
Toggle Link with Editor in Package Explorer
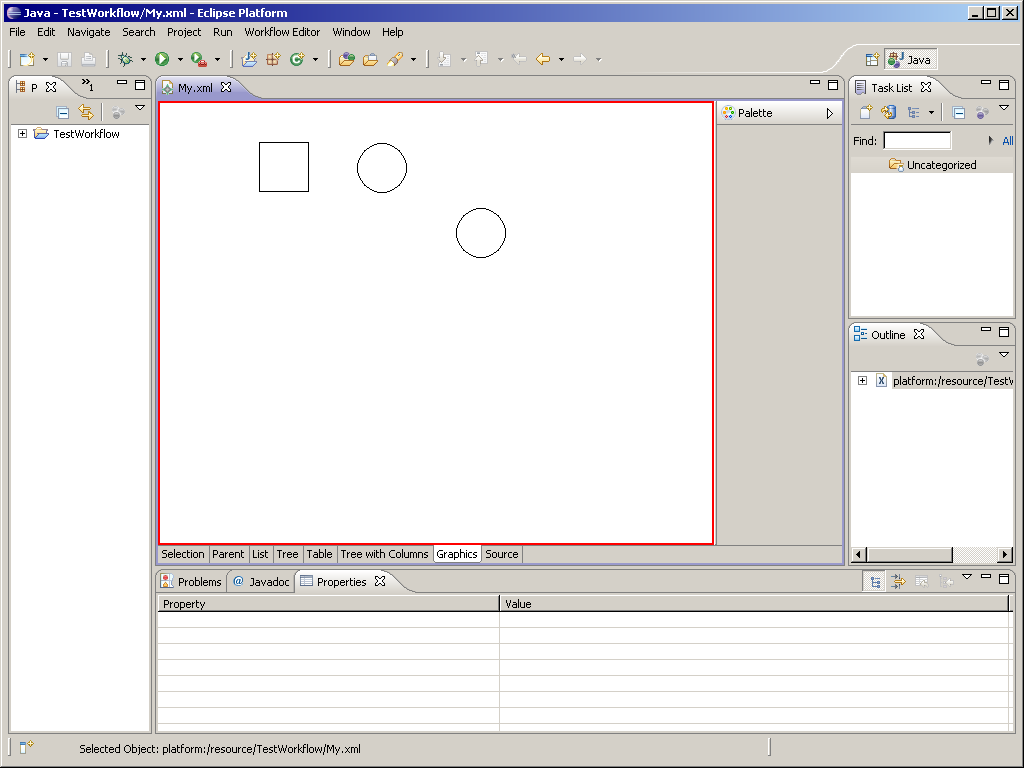pyautogui.click(x=86, y=113)
